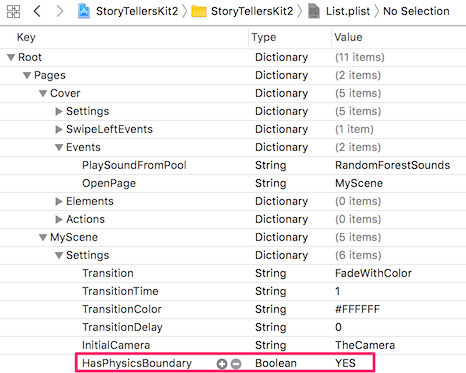This screenshot has width=466, height=373.
Task: Click the Key column header
Action: [26, 37]
